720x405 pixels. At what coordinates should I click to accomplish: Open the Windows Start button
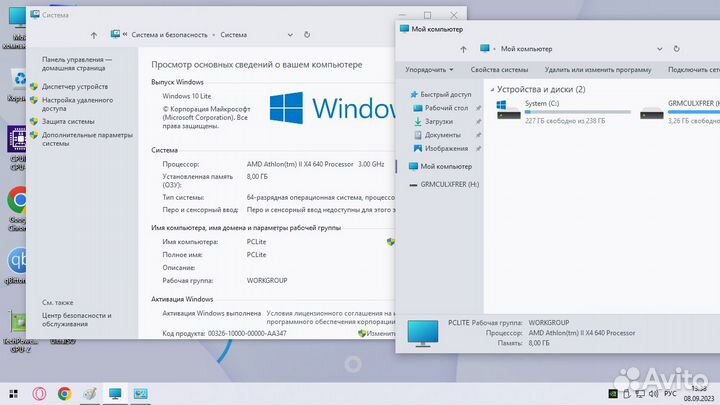tap(13, 394)
